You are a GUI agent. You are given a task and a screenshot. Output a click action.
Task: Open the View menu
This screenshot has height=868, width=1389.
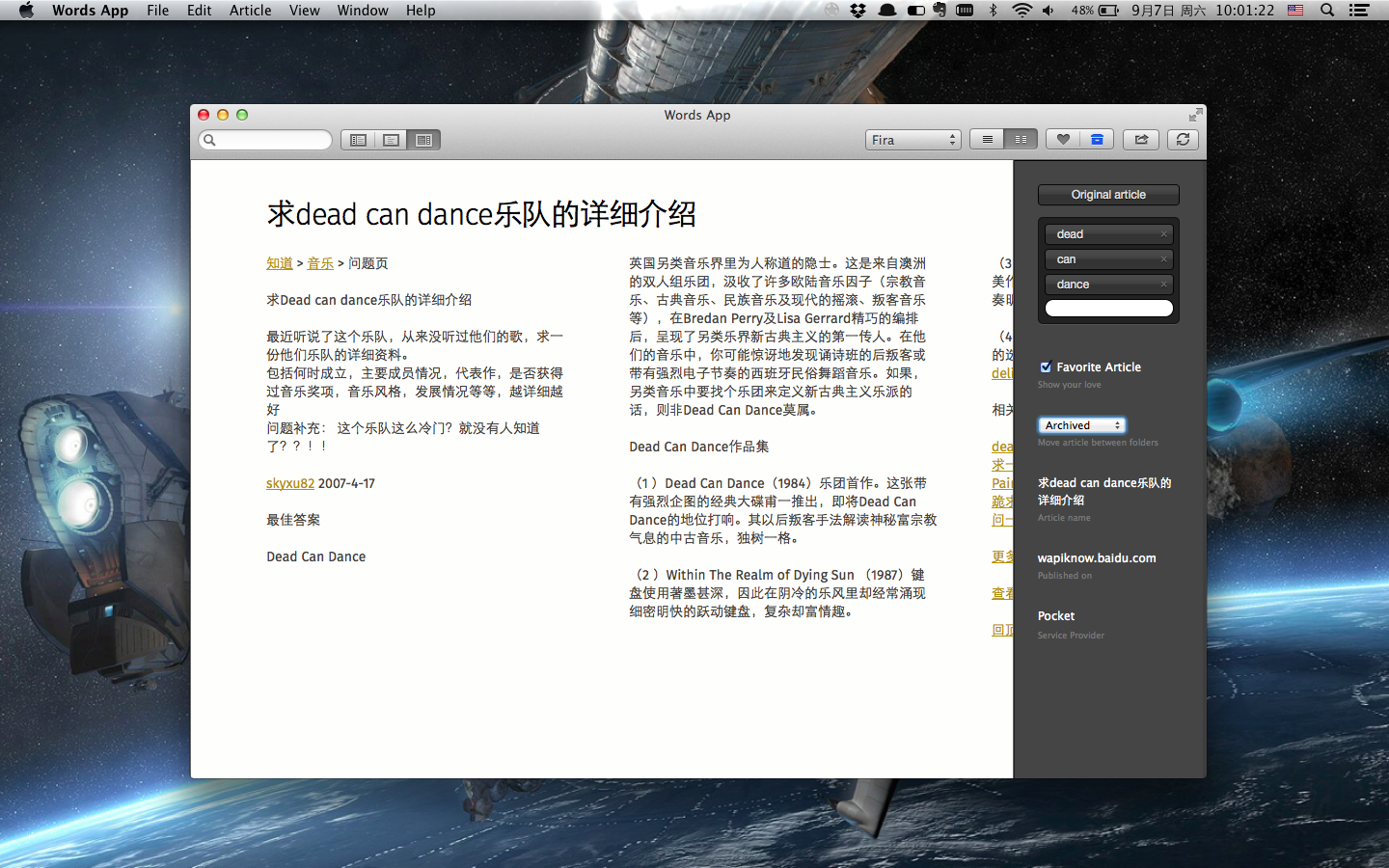tap(304, 11)
